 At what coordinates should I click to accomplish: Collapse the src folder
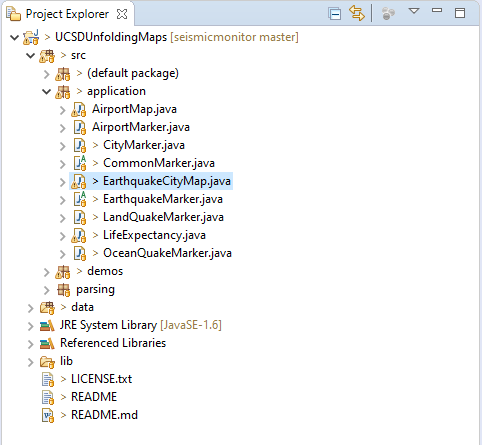(30, 55)
